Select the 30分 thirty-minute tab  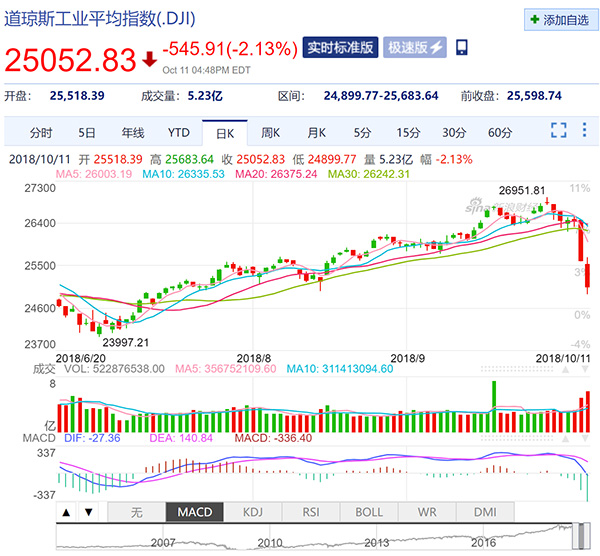coord(454,133)
